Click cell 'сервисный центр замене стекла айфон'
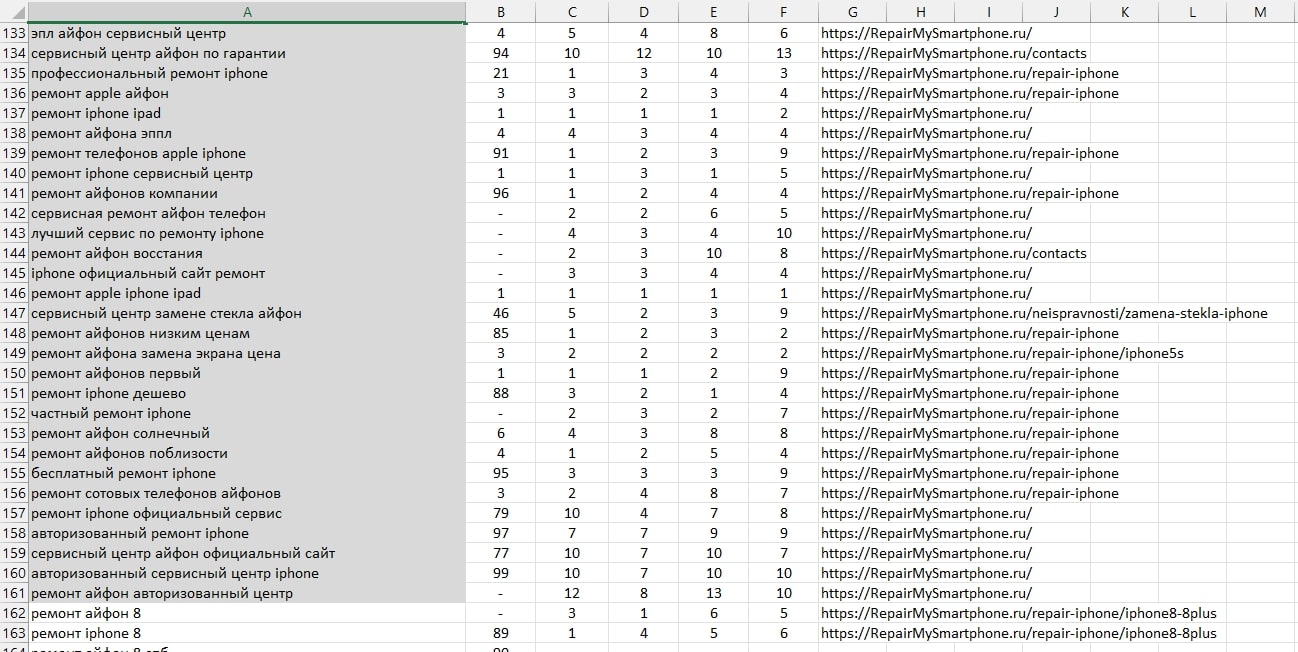Screen dimensions: 1298x652 [x=247, y=313]
